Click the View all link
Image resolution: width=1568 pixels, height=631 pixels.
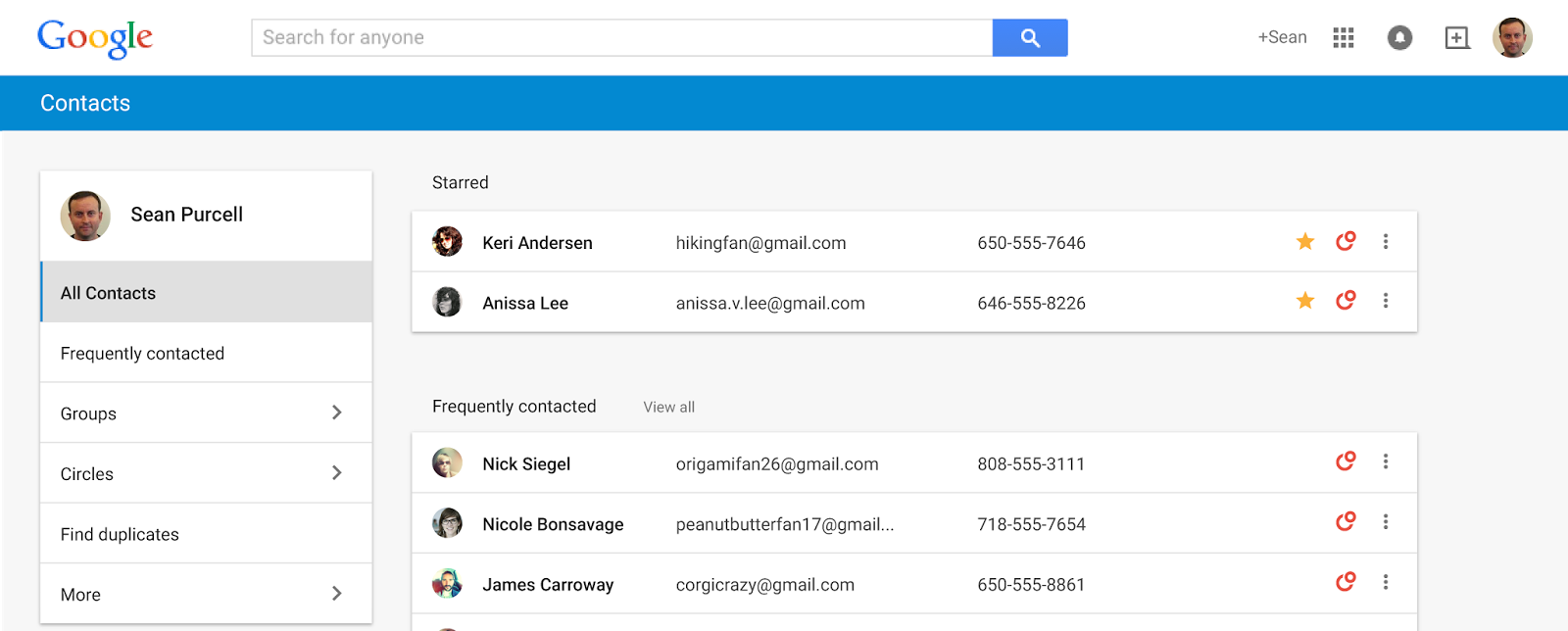668,408
